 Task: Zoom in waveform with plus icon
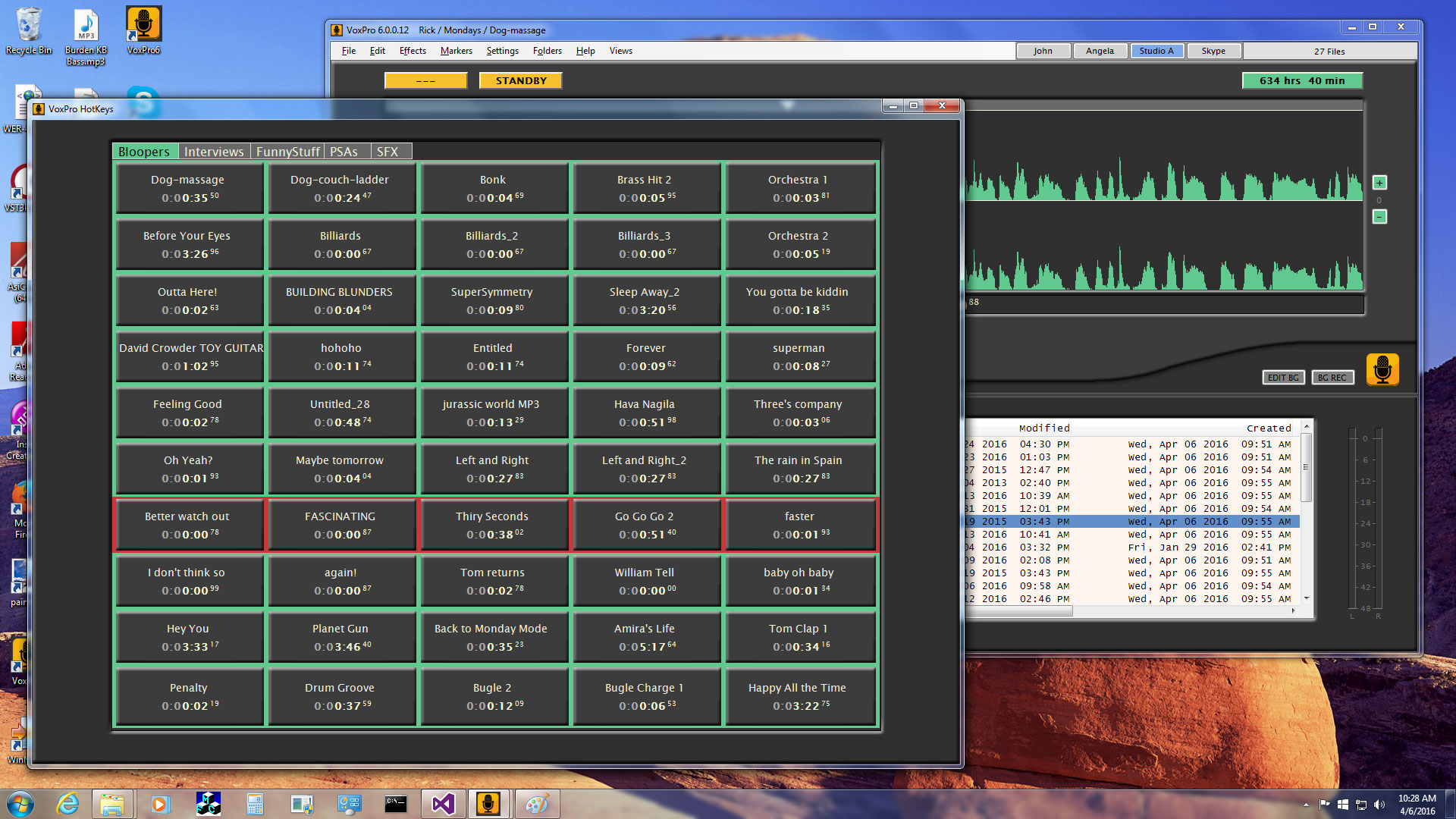point(1379,183)
